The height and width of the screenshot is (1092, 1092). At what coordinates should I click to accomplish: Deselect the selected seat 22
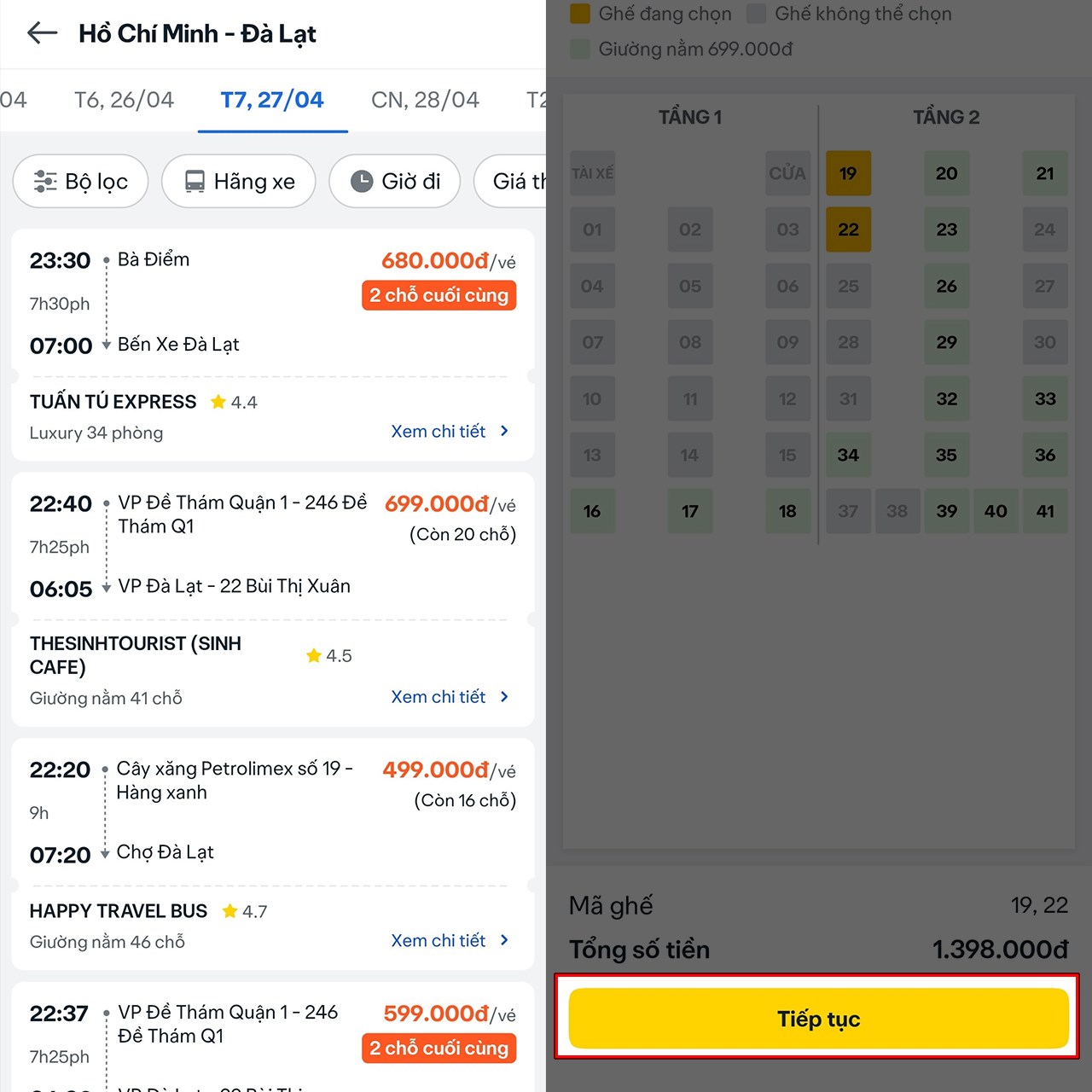pos(848,229)
